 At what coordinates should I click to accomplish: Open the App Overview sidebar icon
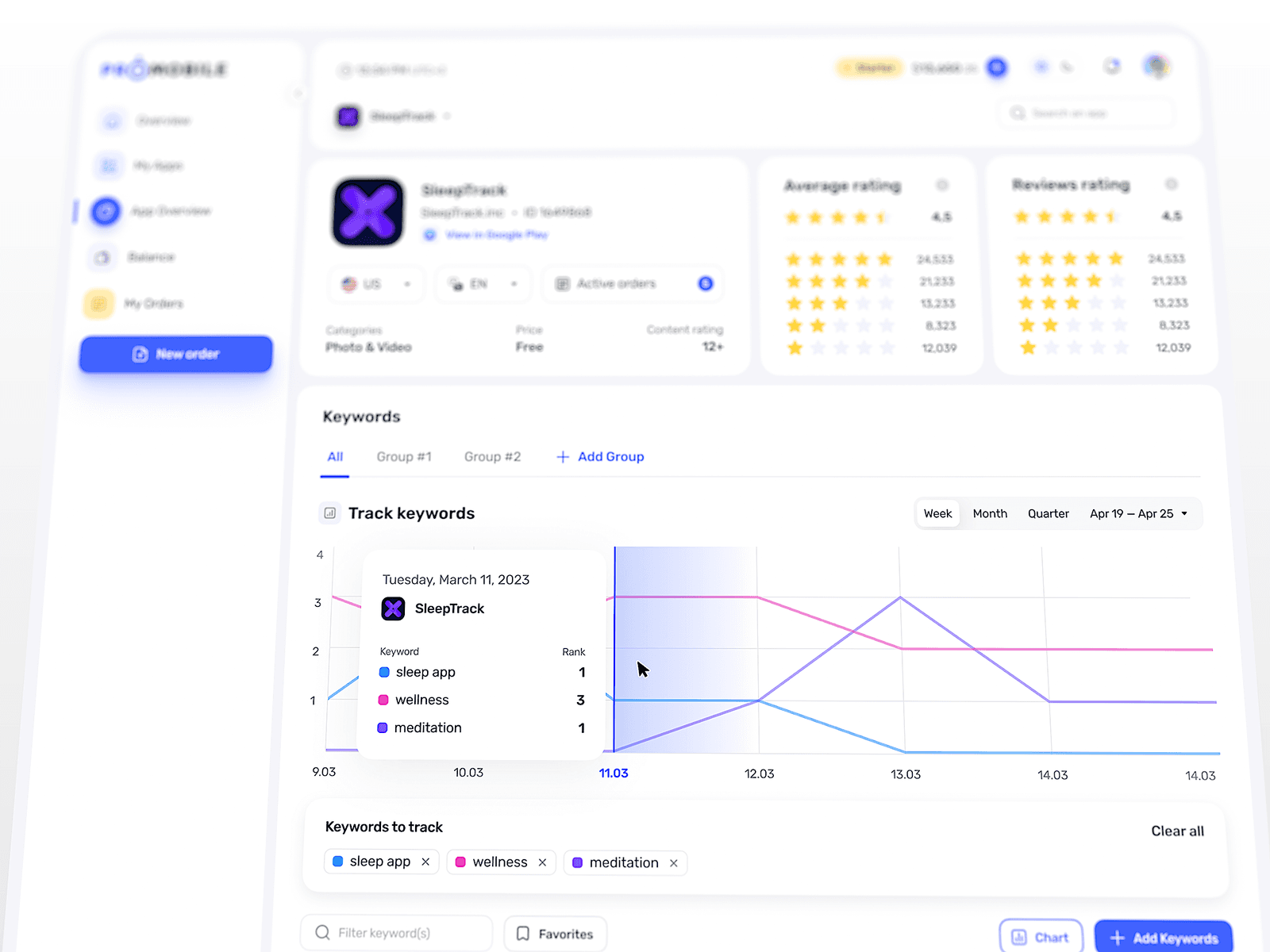click(106, 212)
